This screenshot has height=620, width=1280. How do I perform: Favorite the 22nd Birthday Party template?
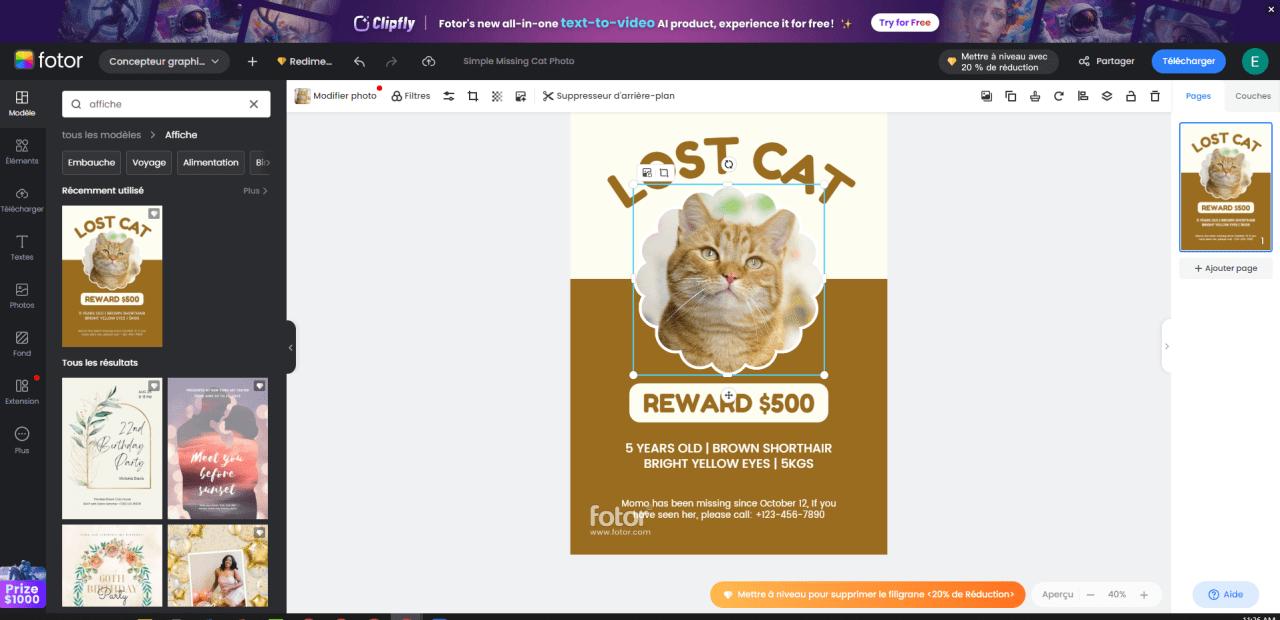[x=154, y=385]
